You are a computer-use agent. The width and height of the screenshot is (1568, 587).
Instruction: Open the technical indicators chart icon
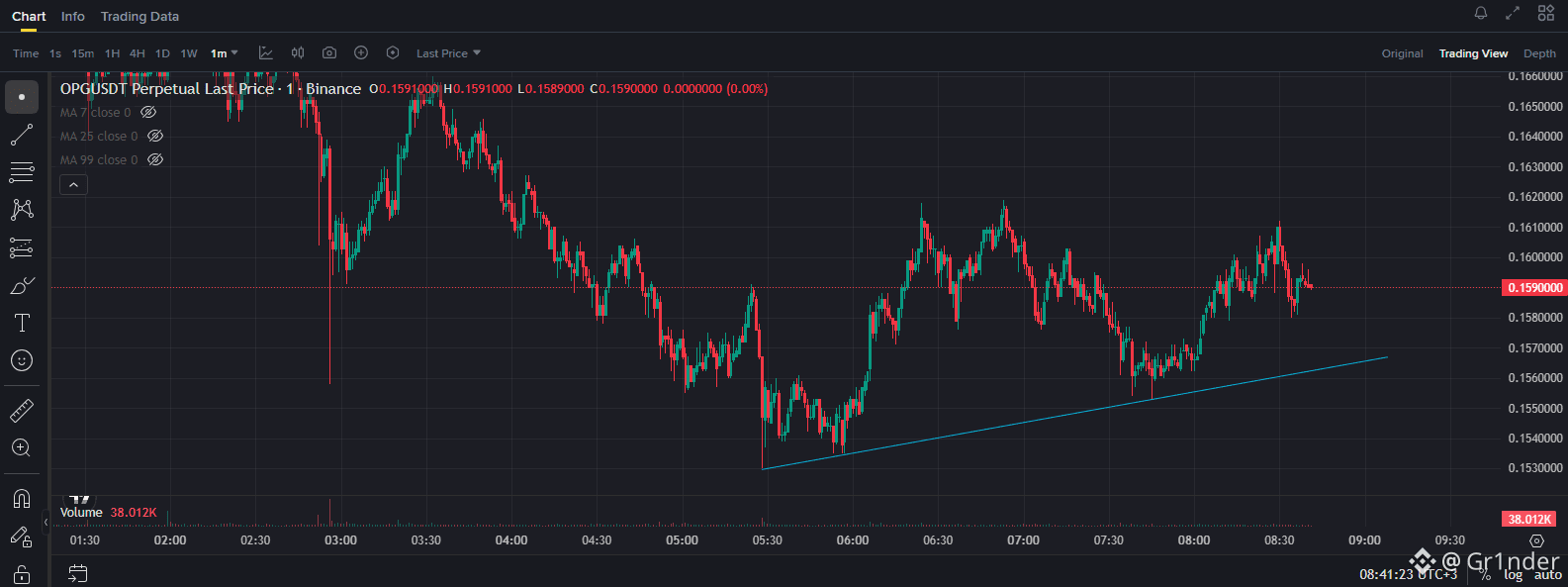(x=266, y=53)
